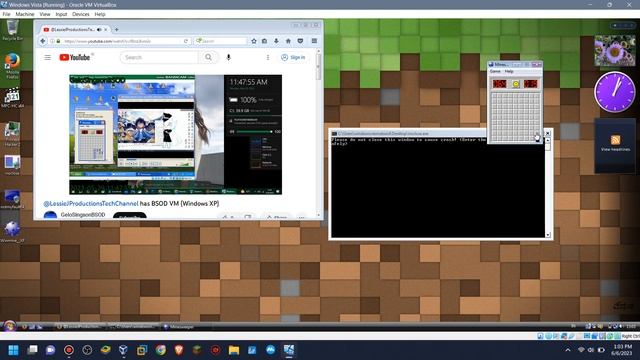Click the Pocket icon in Firefox toolbar
Viewport: 640px width, 360px height.
pyautogui.click(x=300, y=41)
